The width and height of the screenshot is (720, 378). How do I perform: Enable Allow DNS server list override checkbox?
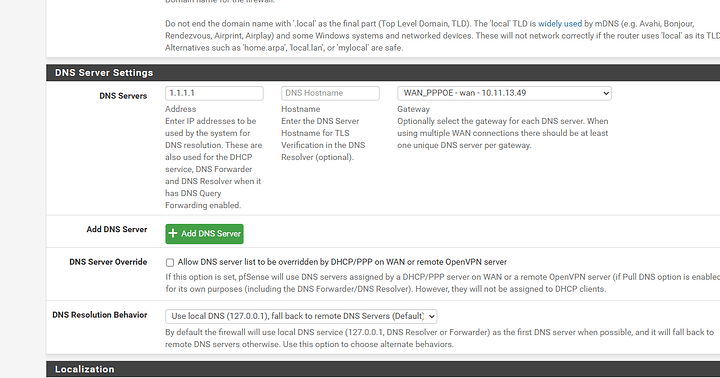[x=170, y=262]
